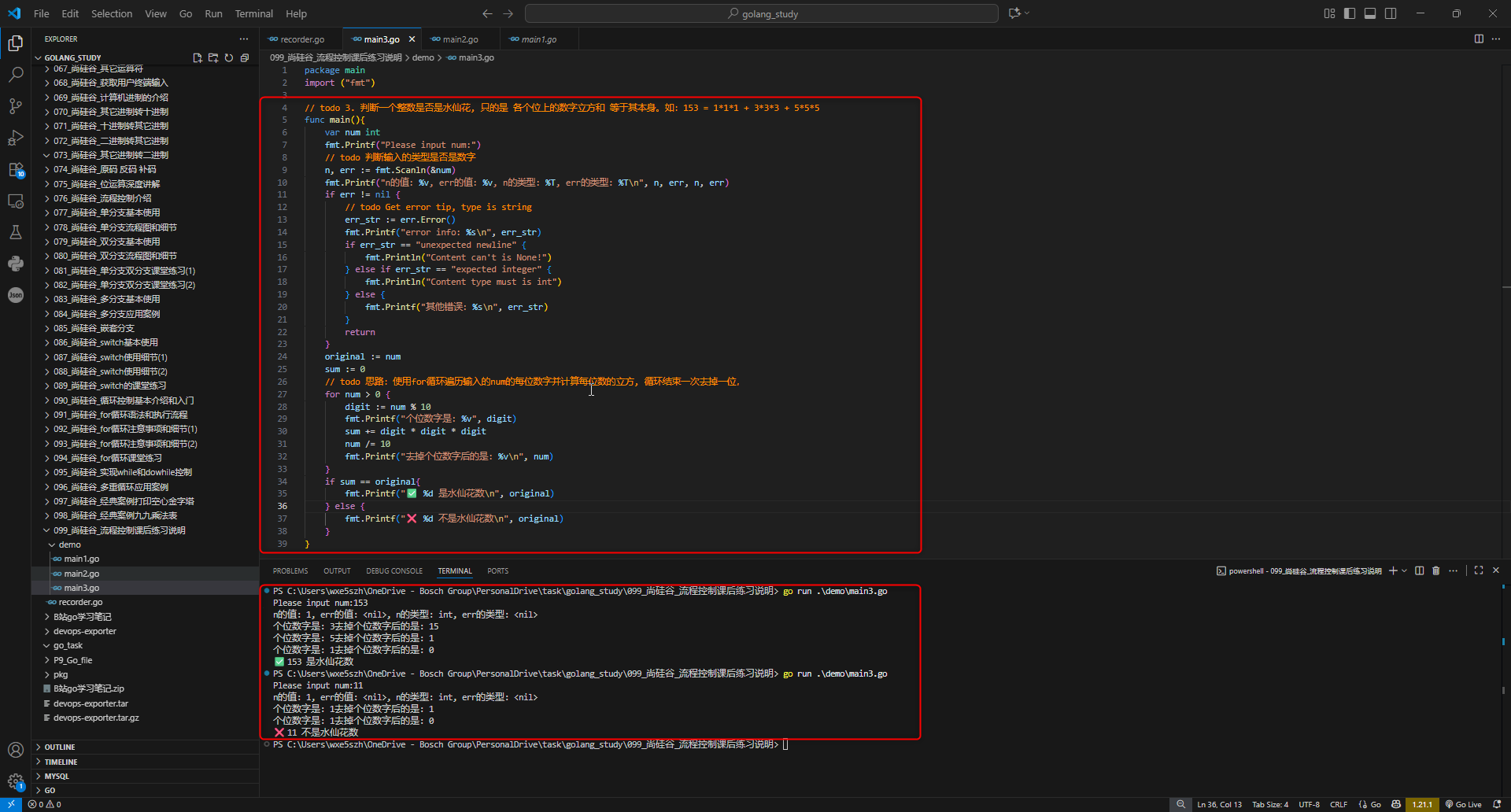Toggle Go Live server
The width and height of the screenshot is (1511, 812).
(1463, 804)
